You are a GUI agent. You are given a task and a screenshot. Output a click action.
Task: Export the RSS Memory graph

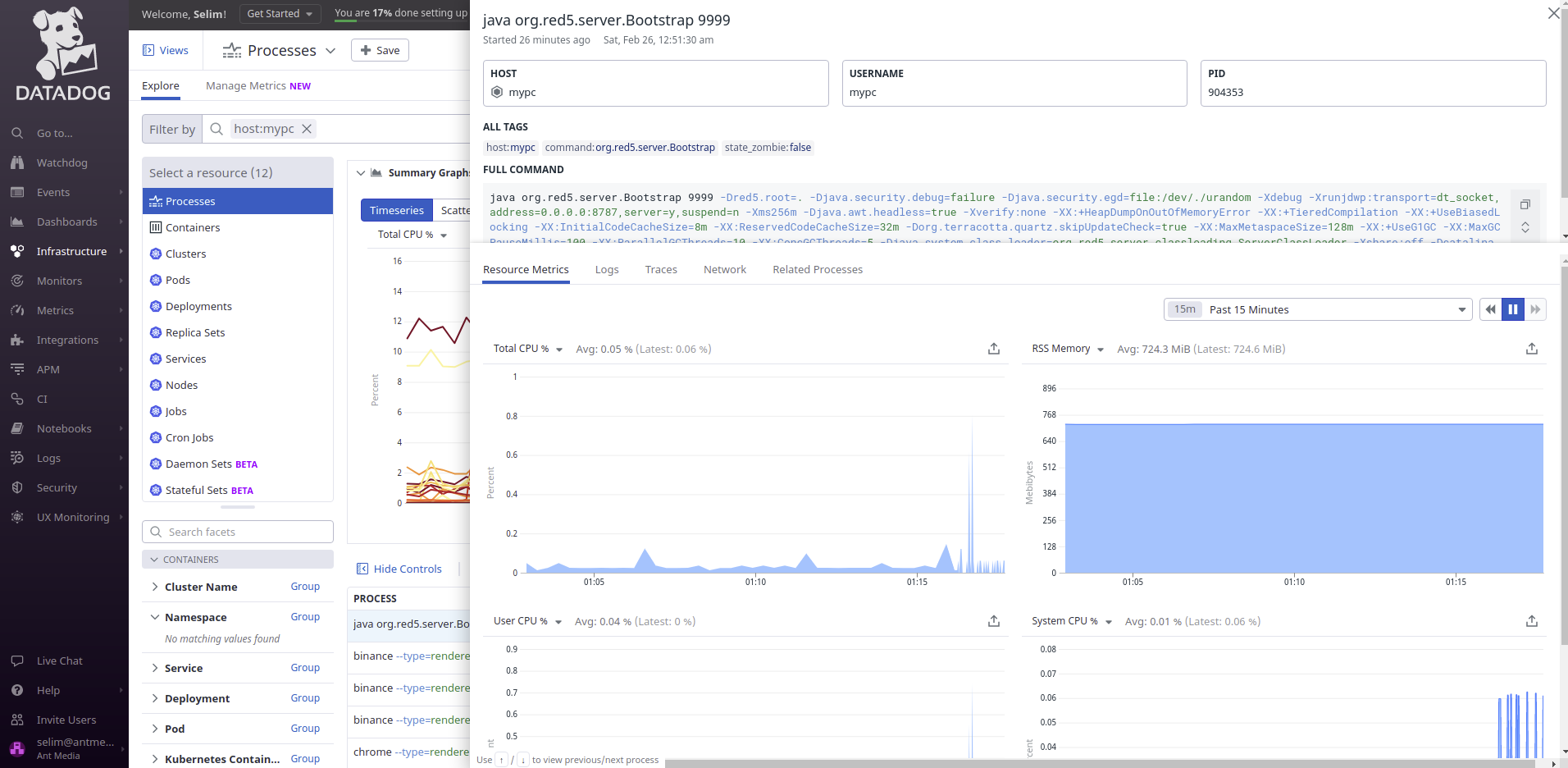(x=1532, y=349)
